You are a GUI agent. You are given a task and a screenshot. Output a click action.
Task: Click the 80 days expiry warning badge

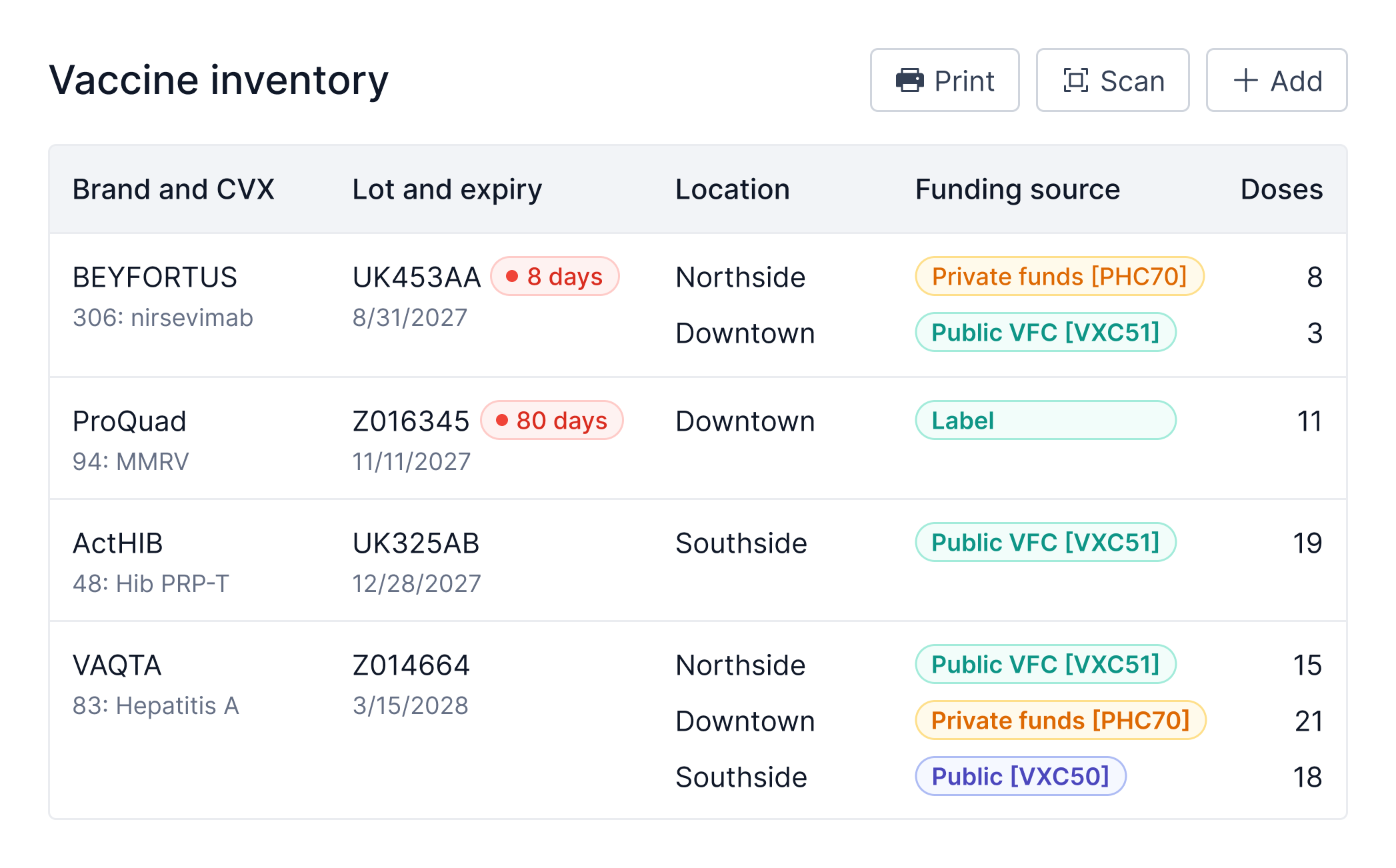552,421
